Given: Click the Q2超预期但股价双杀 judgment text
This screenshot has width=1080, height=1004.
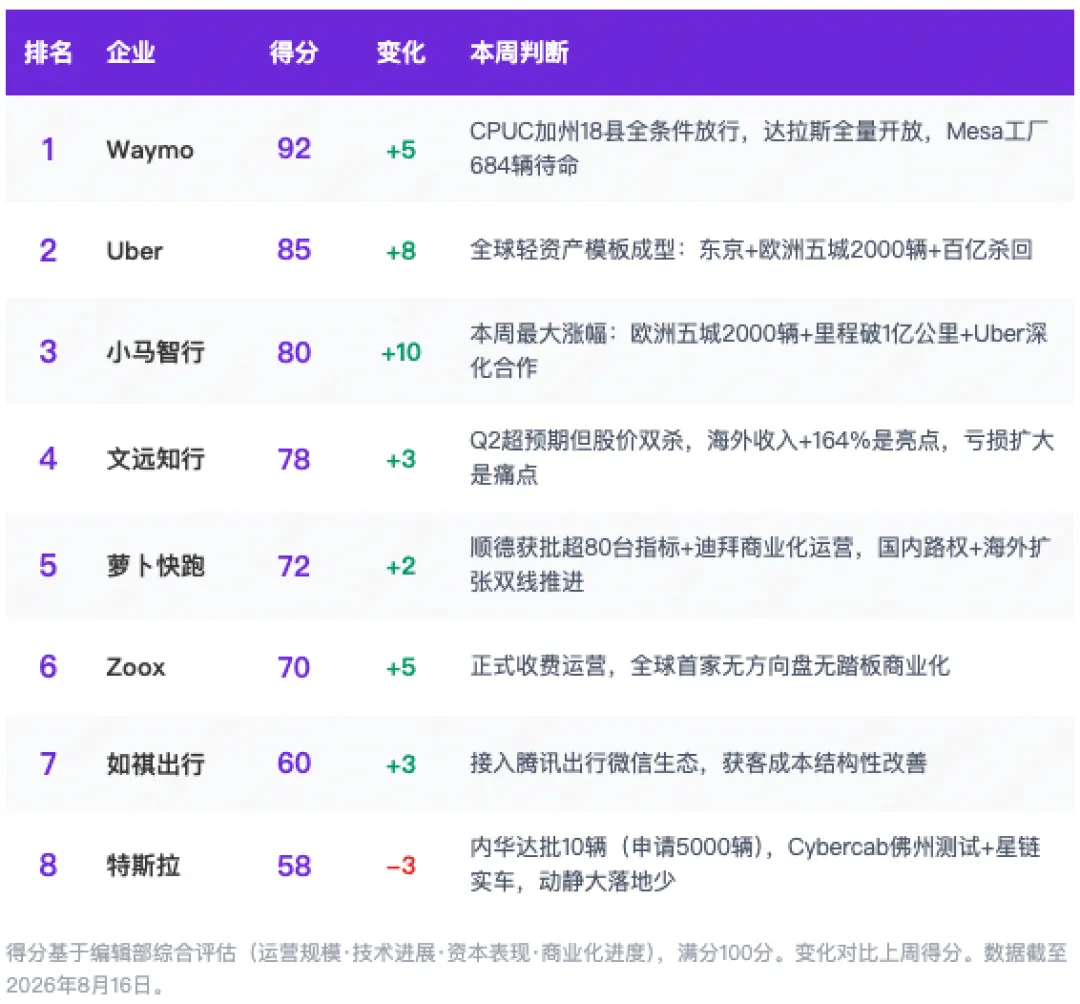Looking at the screenshot, I should (762, 457).
